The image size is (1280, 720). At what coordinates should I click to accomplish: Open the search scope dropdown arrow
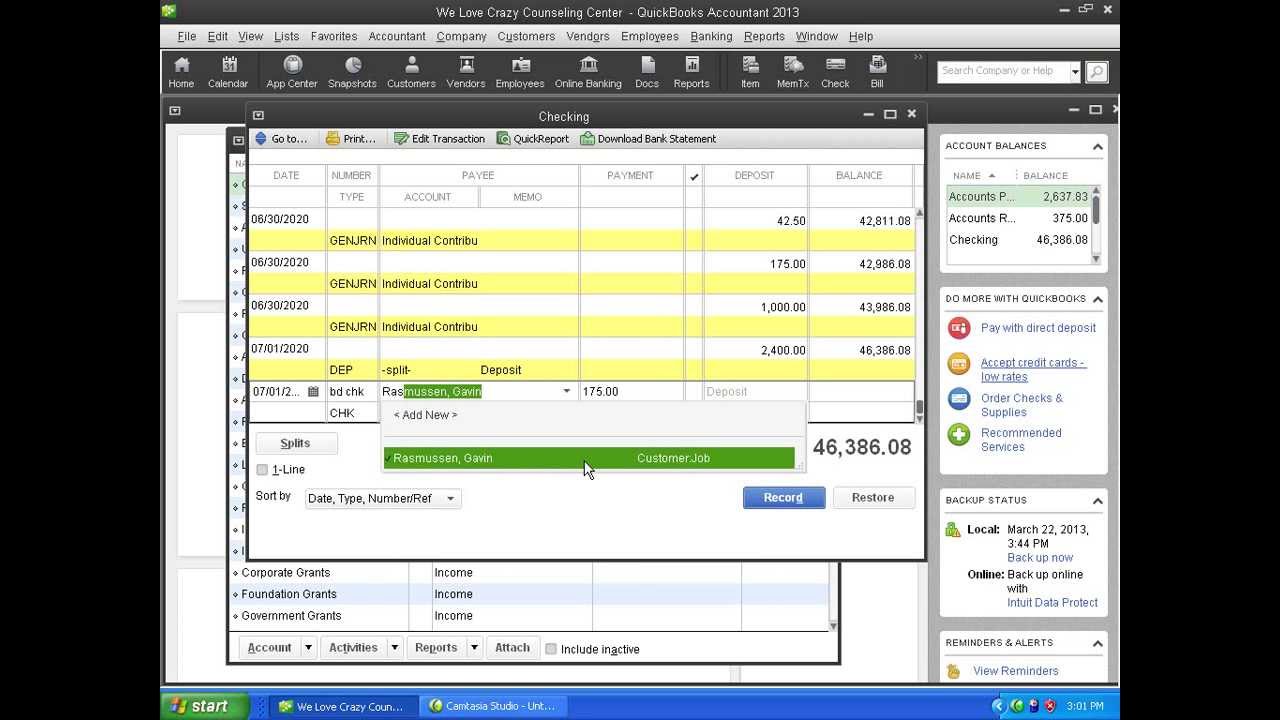click(x=1075, y=72)
